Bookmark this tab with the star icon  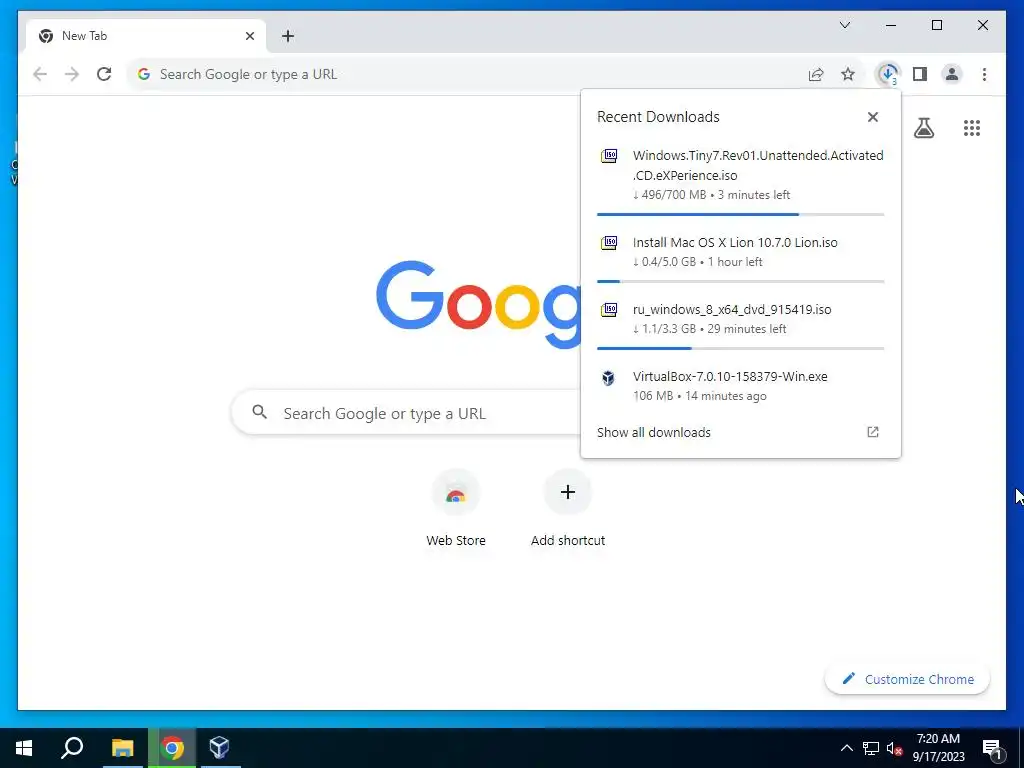pos(848,74)
